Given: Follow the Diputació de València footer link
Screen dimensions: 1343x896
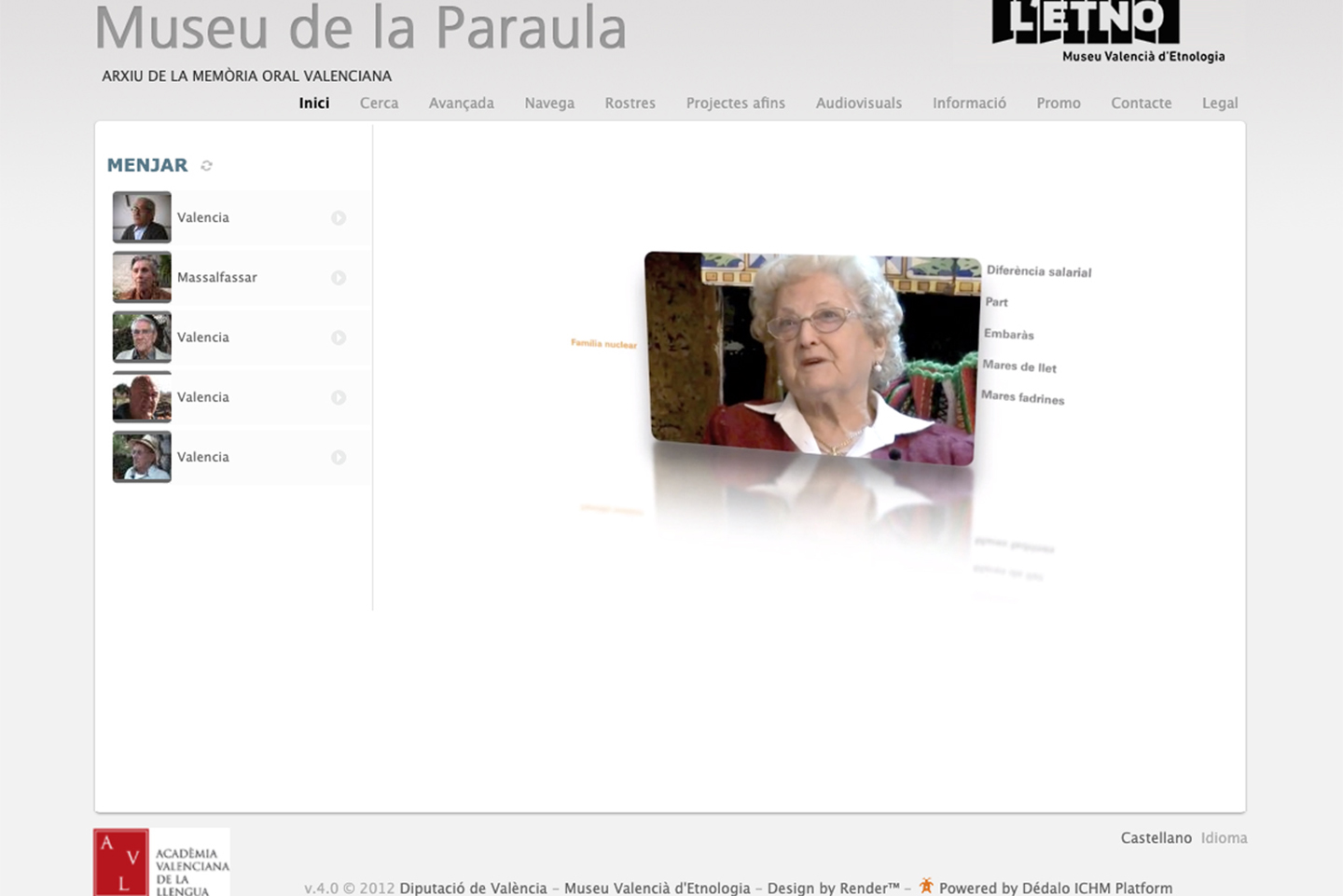Looking at the screenshot, I should (x=473, y=888).
